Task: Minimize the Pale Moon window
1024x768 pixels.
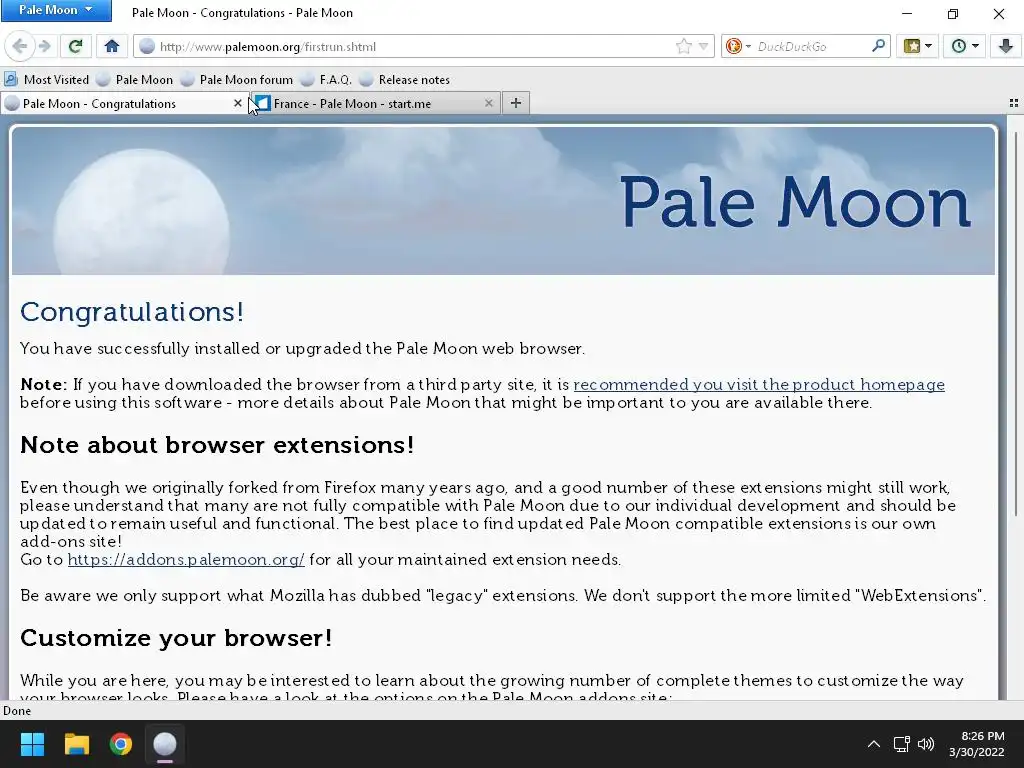Action: click(x=907, y=13)
